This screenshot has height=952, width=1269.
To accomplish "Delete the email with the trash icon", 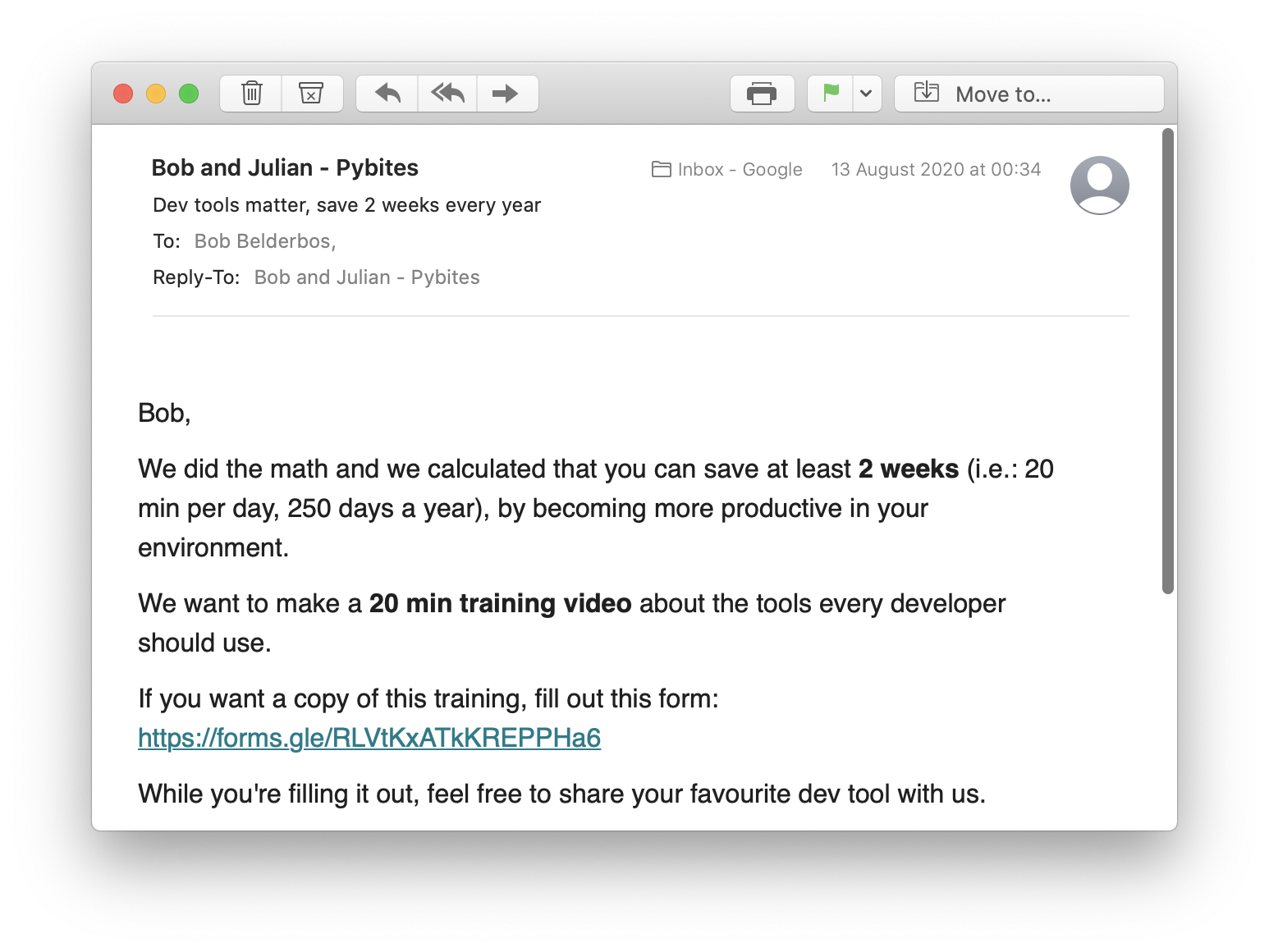I will pos(251,94).
